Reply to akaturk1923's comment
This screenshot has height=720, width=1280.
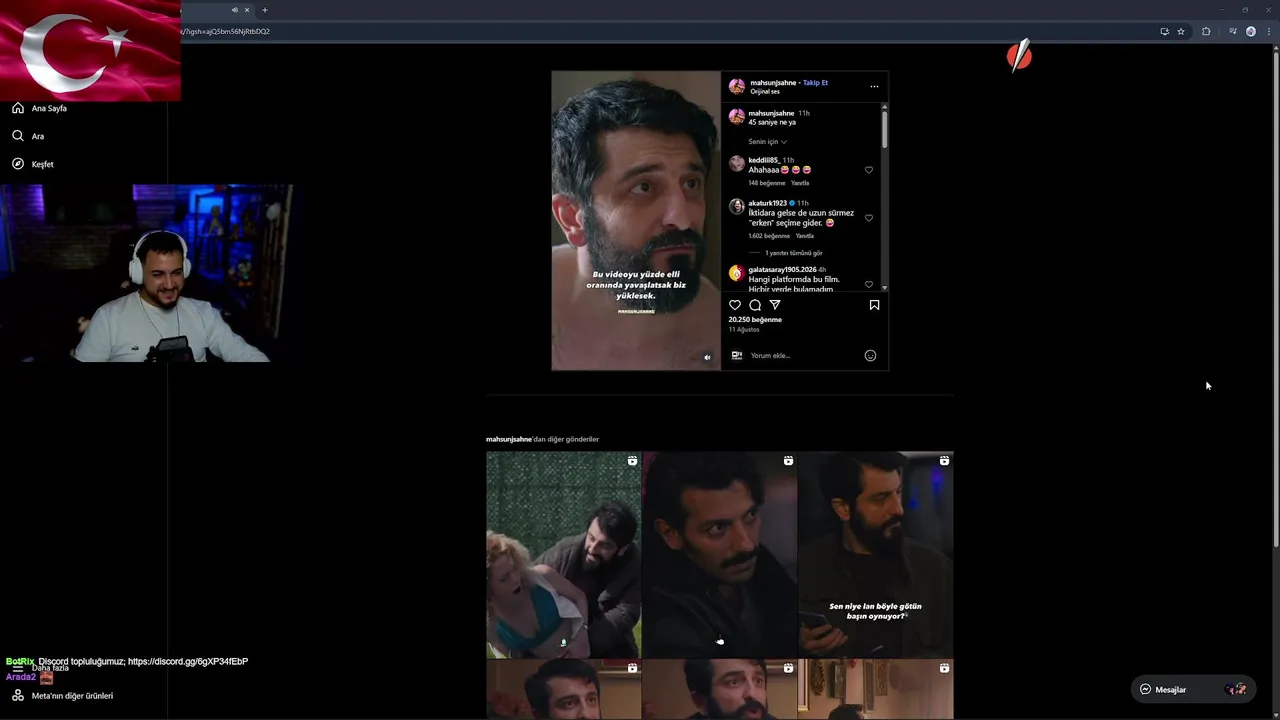(805, 236)
